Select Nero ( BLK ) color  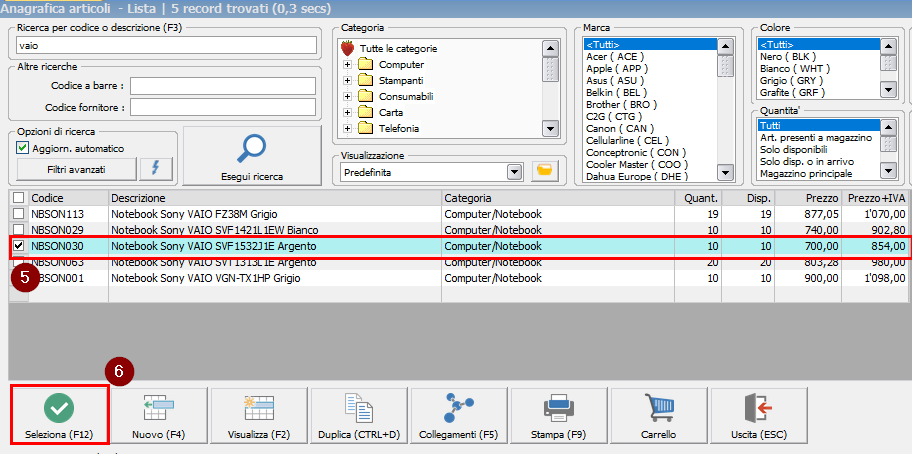(x=819, y=56)
